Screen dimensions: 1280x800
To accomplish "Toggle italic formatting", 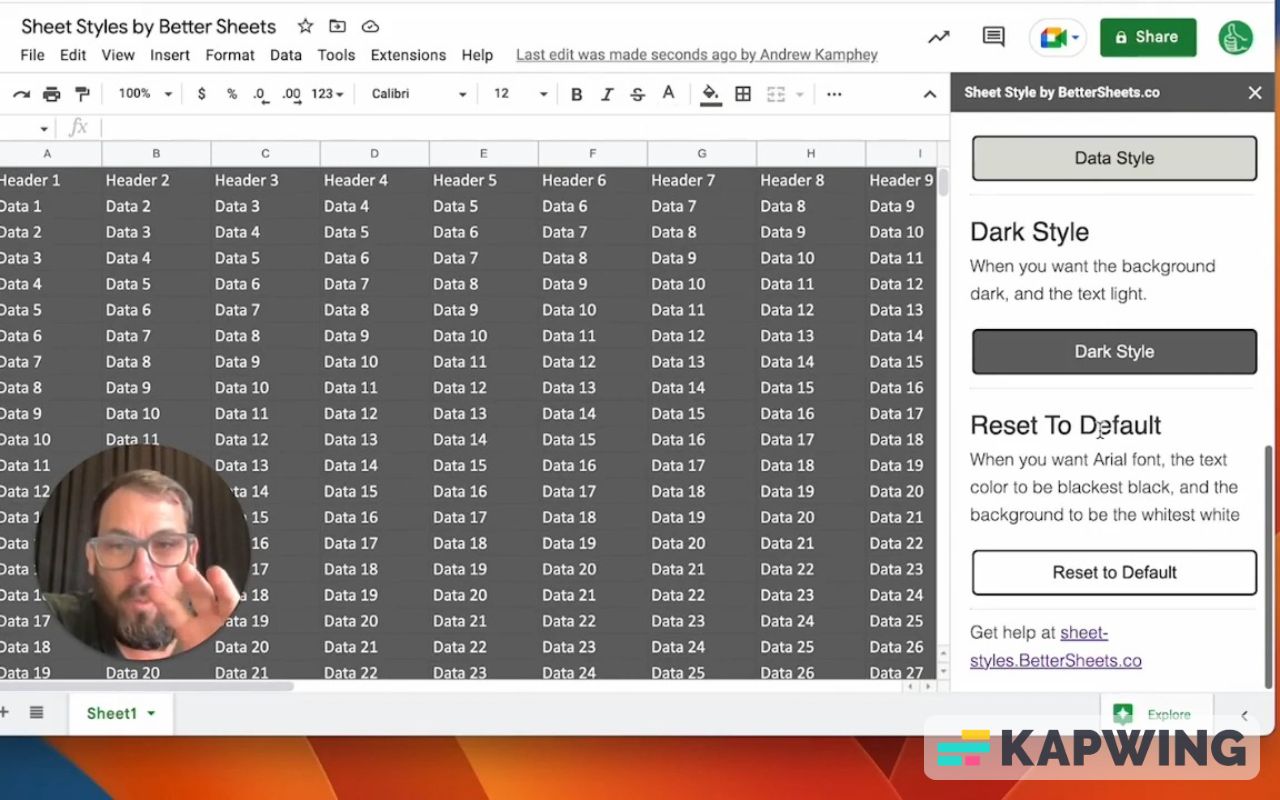I will click(x=606, y=94).
